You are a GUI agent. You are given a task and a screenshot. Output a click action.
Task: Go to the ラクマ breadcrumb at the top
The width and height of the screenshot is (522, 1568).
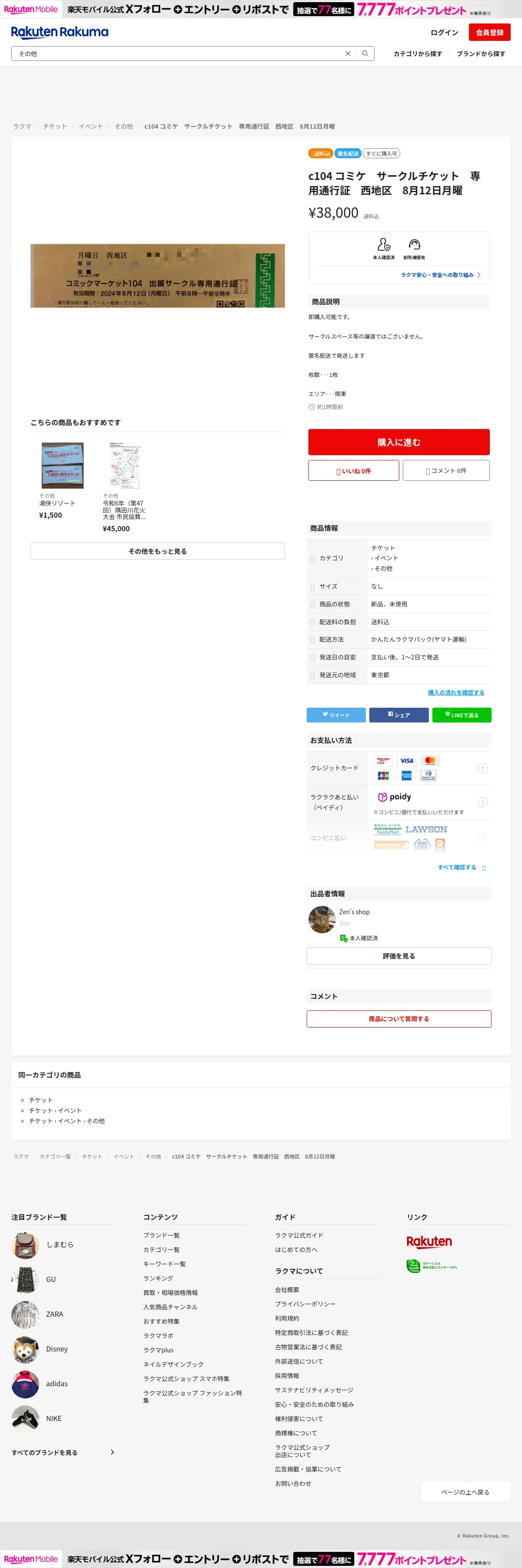[22, 127]
